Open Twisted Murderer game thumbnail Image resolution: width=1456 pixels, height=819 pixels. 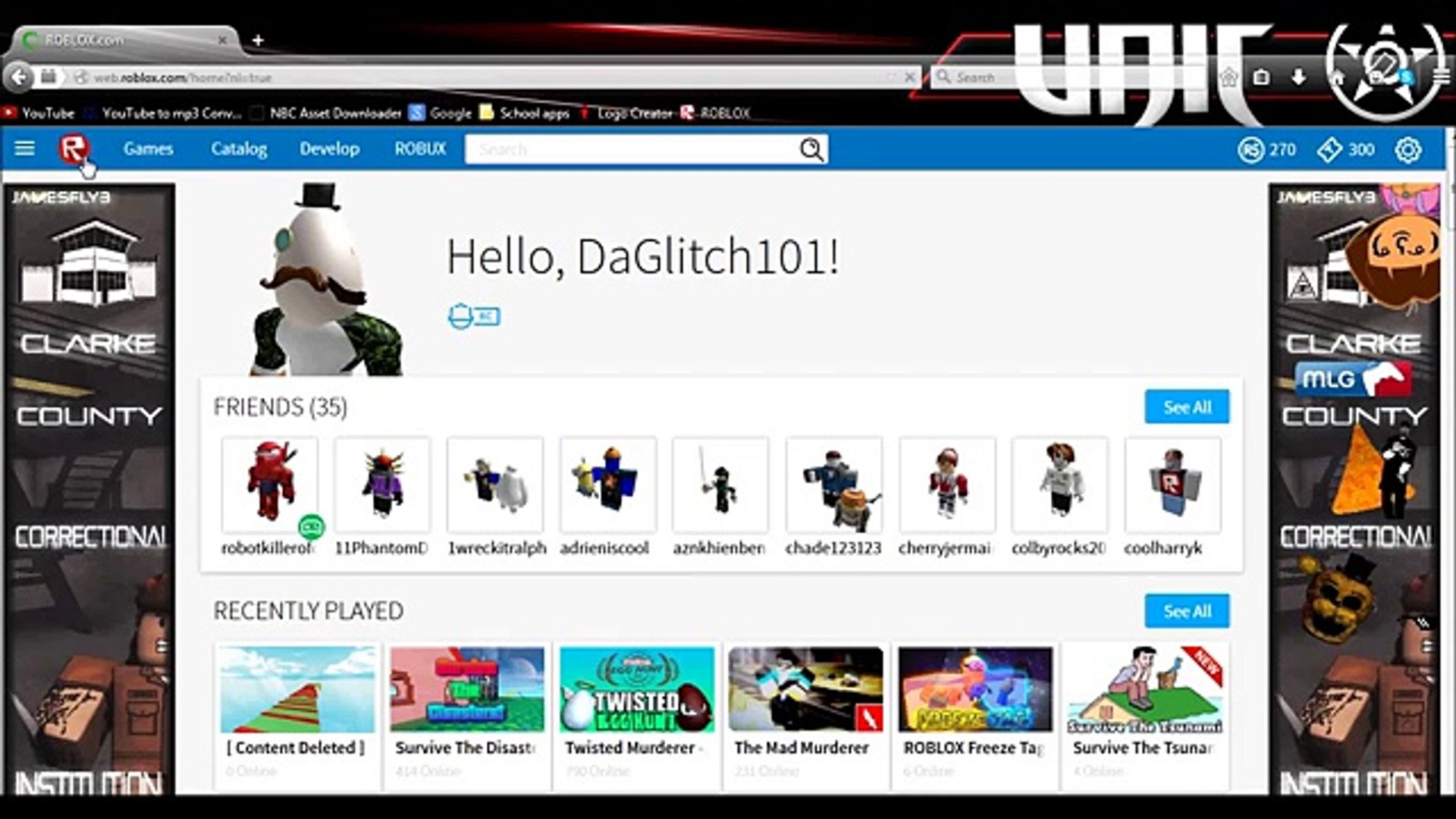coord(637,689)
